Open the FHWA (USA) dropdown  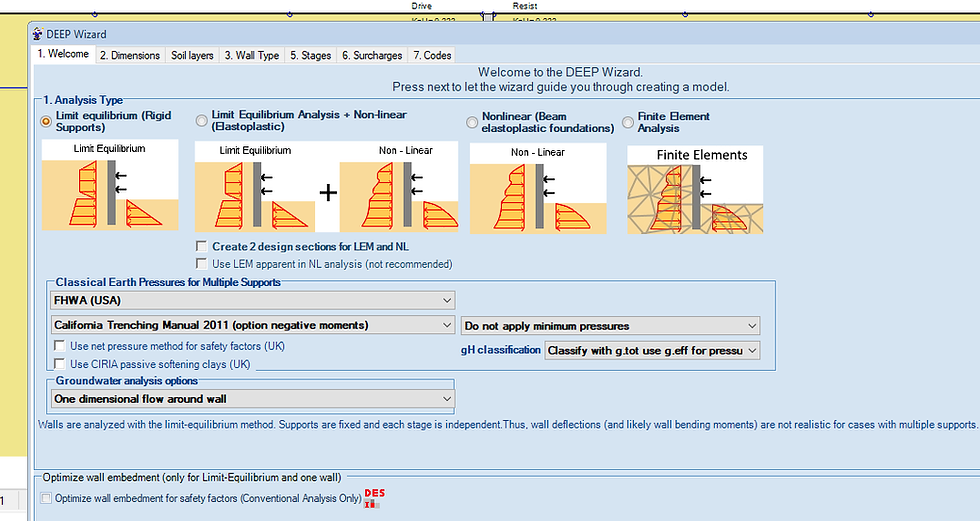(x=252, y=300)
